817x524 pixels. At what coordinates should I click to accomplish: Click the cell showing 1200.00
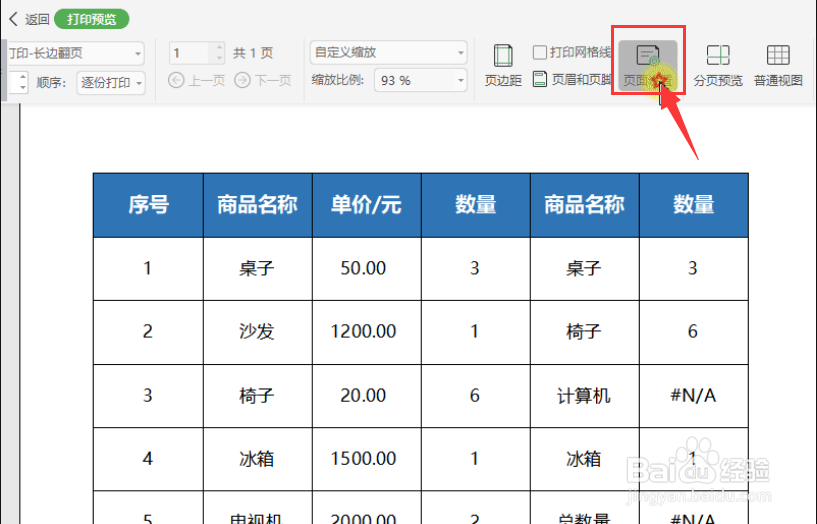(366, 332)
